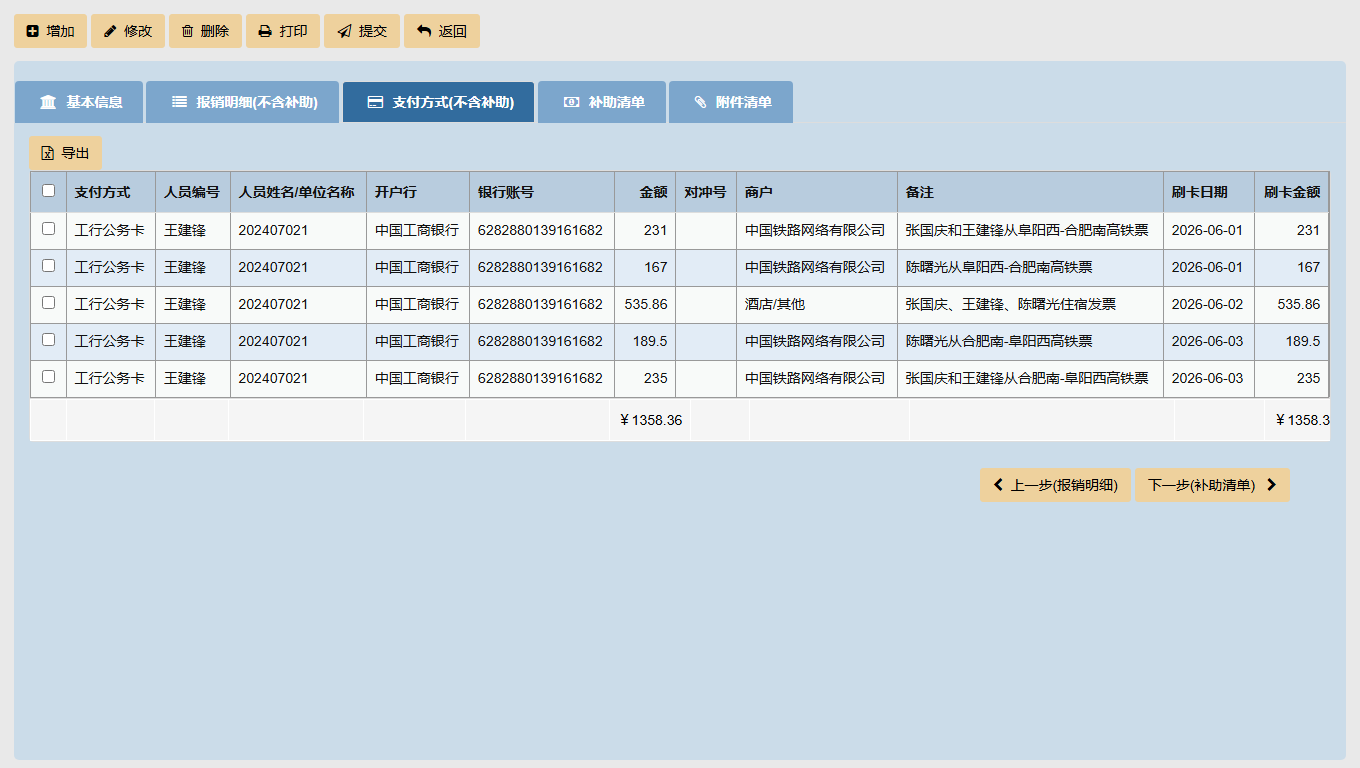The height and width of the screenshot is (768, 1360).
Task: Click the 人员编号 column header
Action: point(193,192)
